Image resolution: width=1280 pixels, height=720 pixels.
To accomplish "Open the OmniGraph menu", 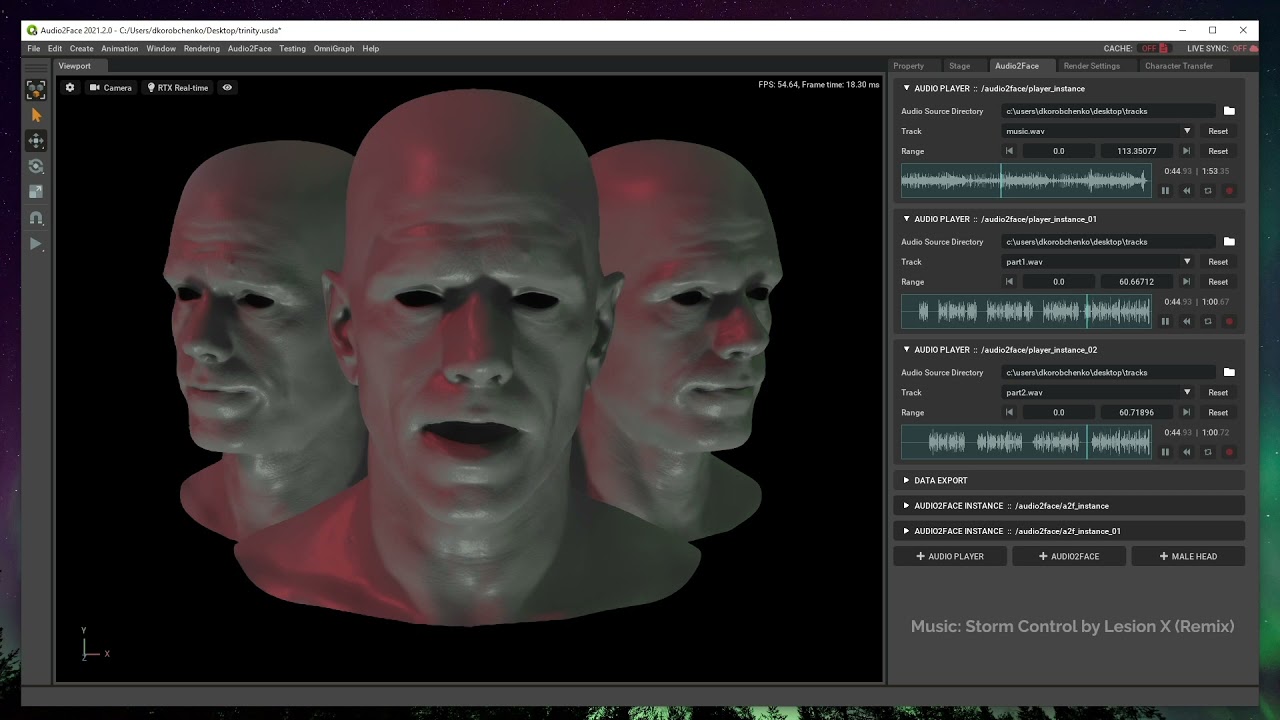I will 334,48.
